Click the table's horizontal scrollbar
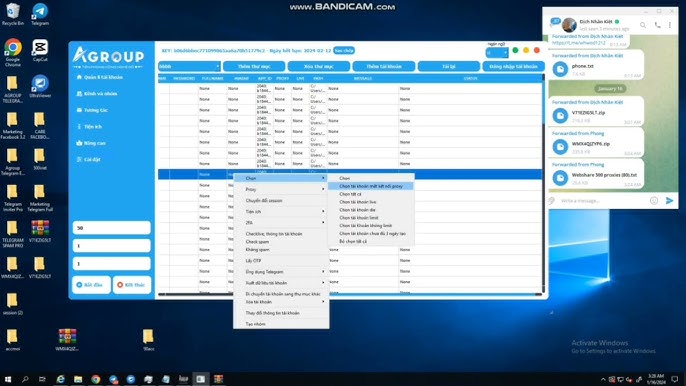 point(350,294)
